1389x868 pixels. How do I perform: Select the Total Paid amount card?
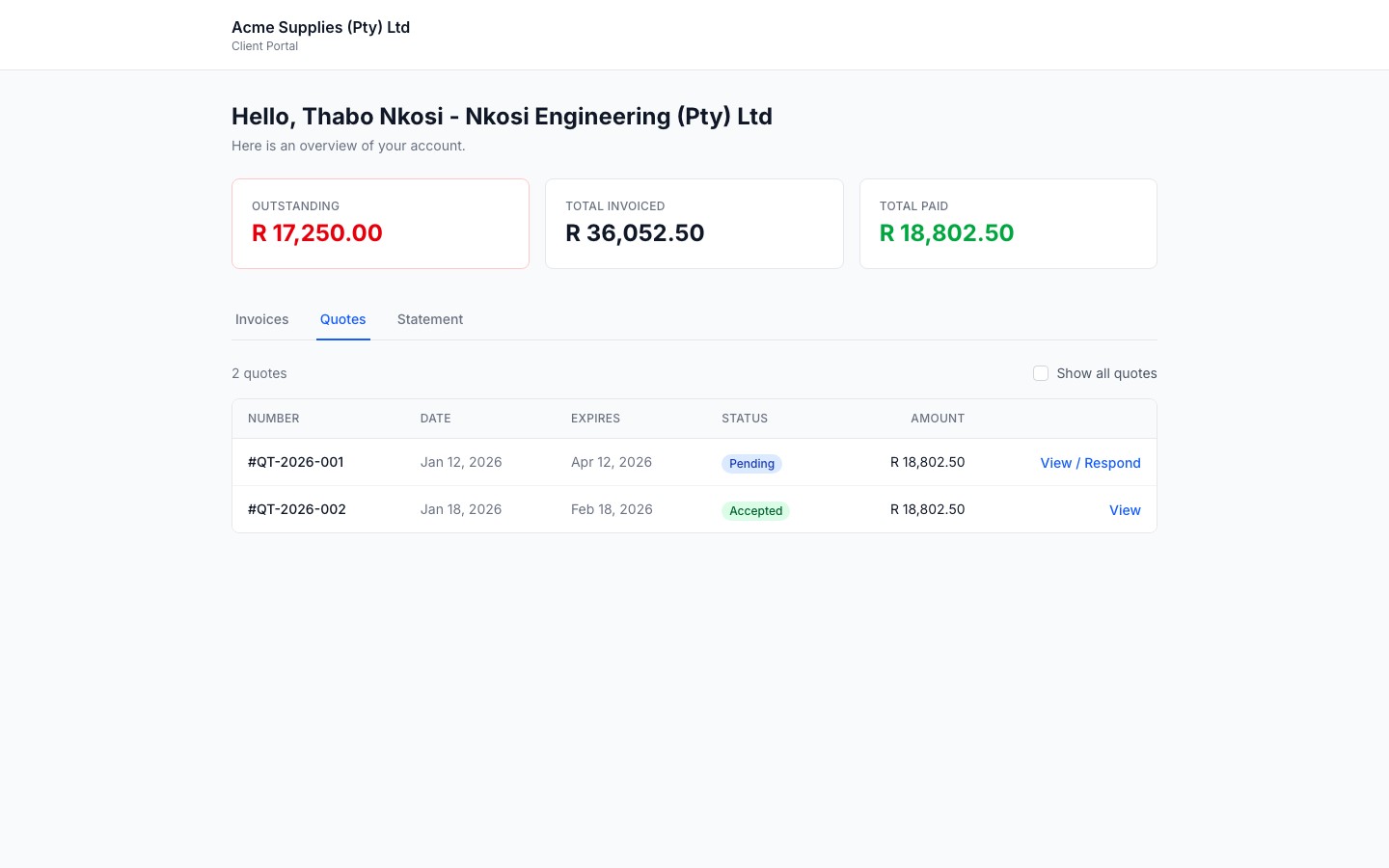point(1008,224)
